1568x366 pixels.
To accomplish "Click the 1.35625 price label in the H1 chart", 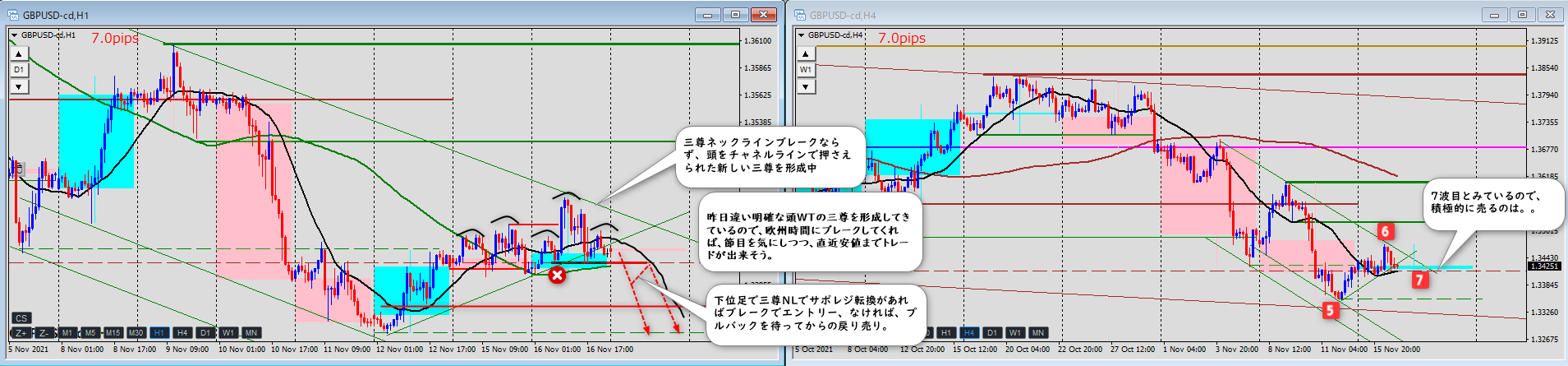I will coord(757,95).
